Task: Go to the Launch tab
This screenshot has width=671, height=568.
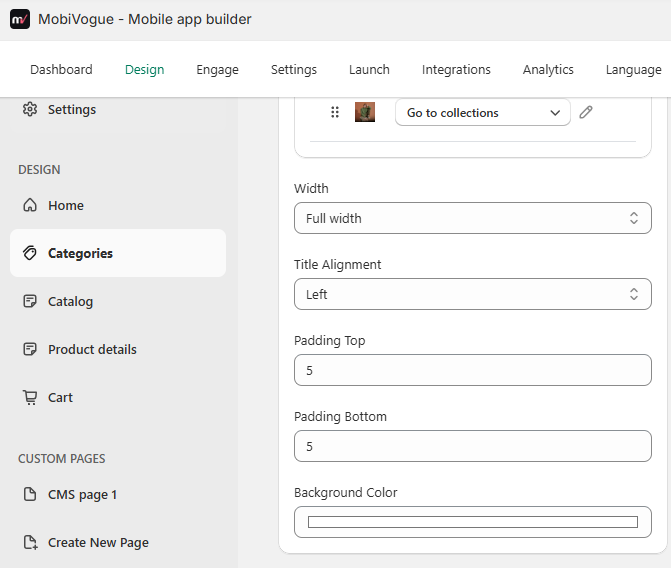Action: pyautogui.click(x=369, y=69)
